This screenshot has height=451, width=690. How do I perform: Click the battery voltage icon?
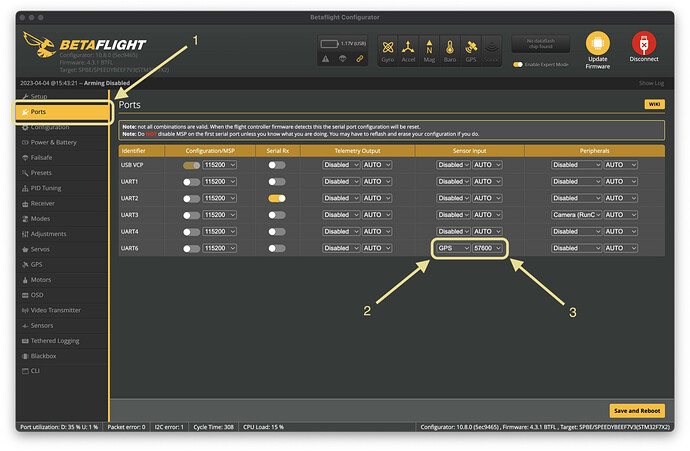[x=329, y=44]
